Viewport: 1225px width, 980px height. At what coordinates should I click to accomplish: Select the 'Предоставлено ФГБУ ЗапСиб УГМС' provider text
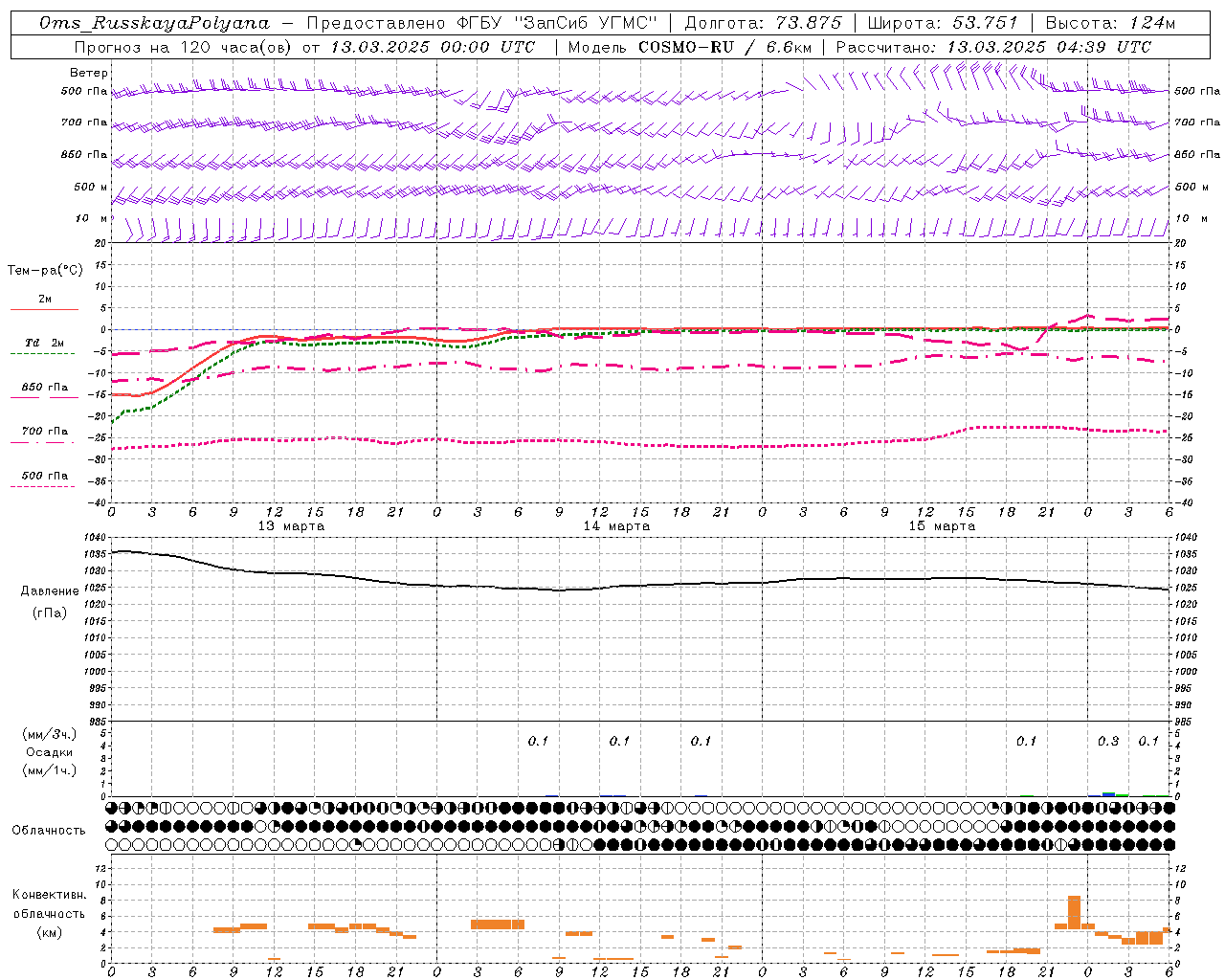pos(482,23)
